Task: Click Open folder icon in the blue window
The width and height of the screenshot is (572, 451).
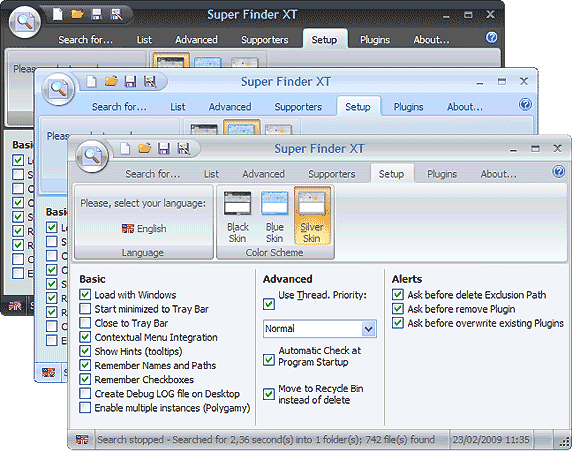Action: pos(111,81)
